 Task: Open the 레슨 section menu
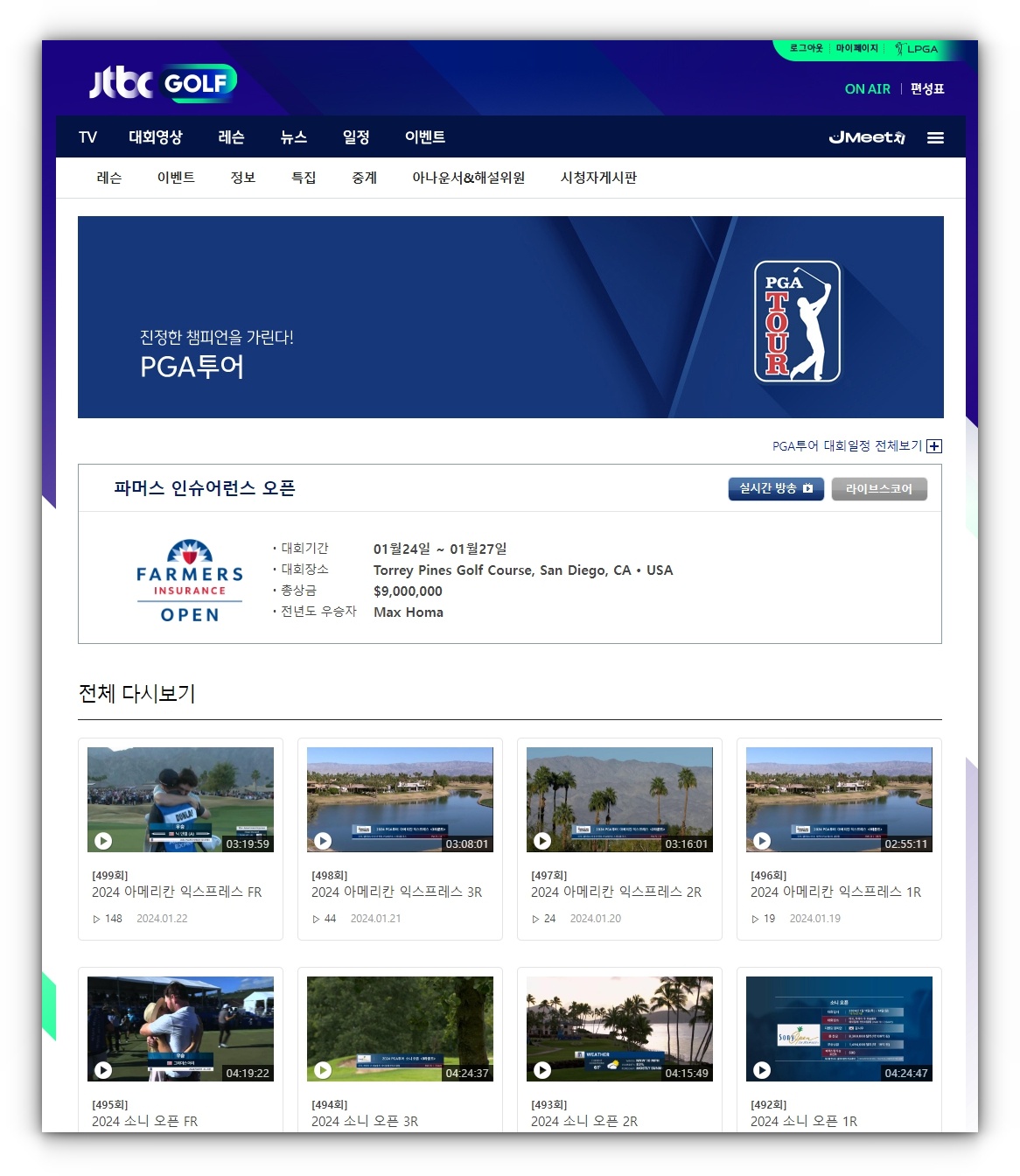click(x=230, y=136)
